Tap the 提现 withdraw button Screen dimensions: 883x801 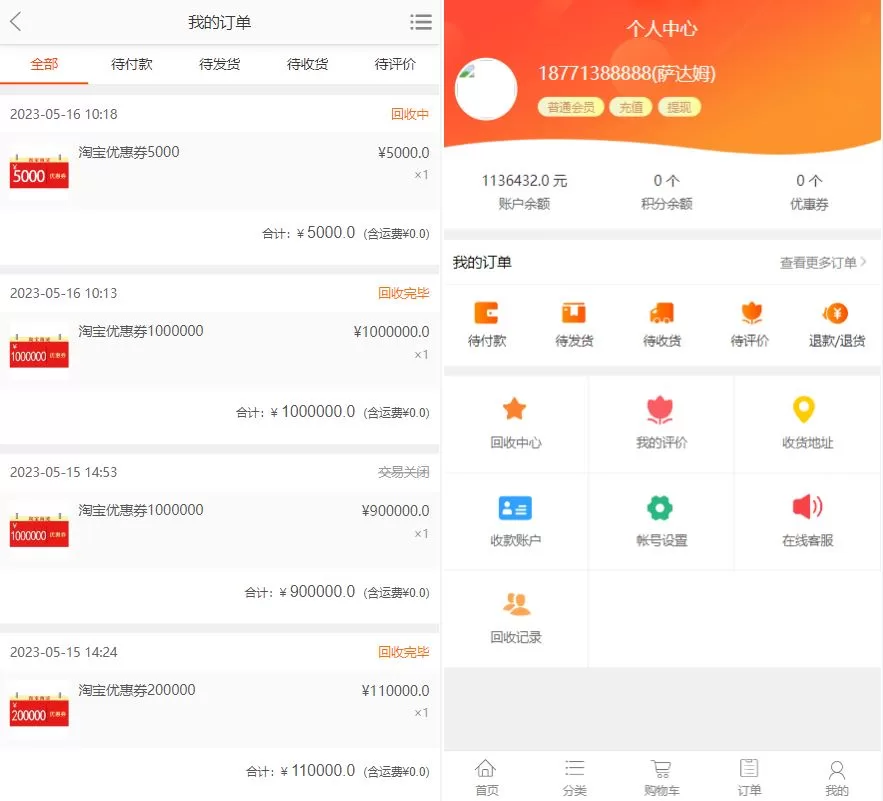coord(679,107)
